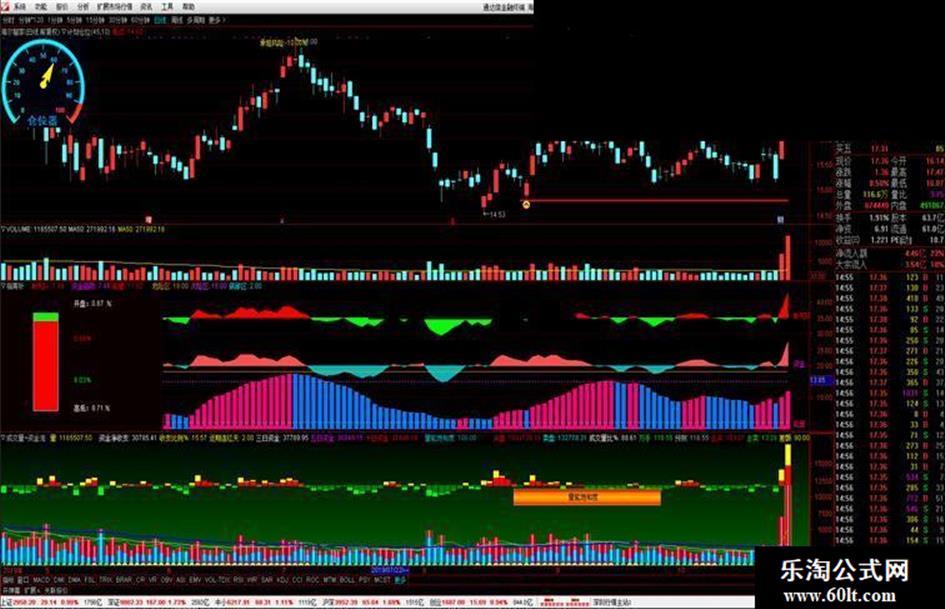Screen dimensions: 945x609
Task: Click the 指标 button in indicator bar
Action: coord(8,580)
